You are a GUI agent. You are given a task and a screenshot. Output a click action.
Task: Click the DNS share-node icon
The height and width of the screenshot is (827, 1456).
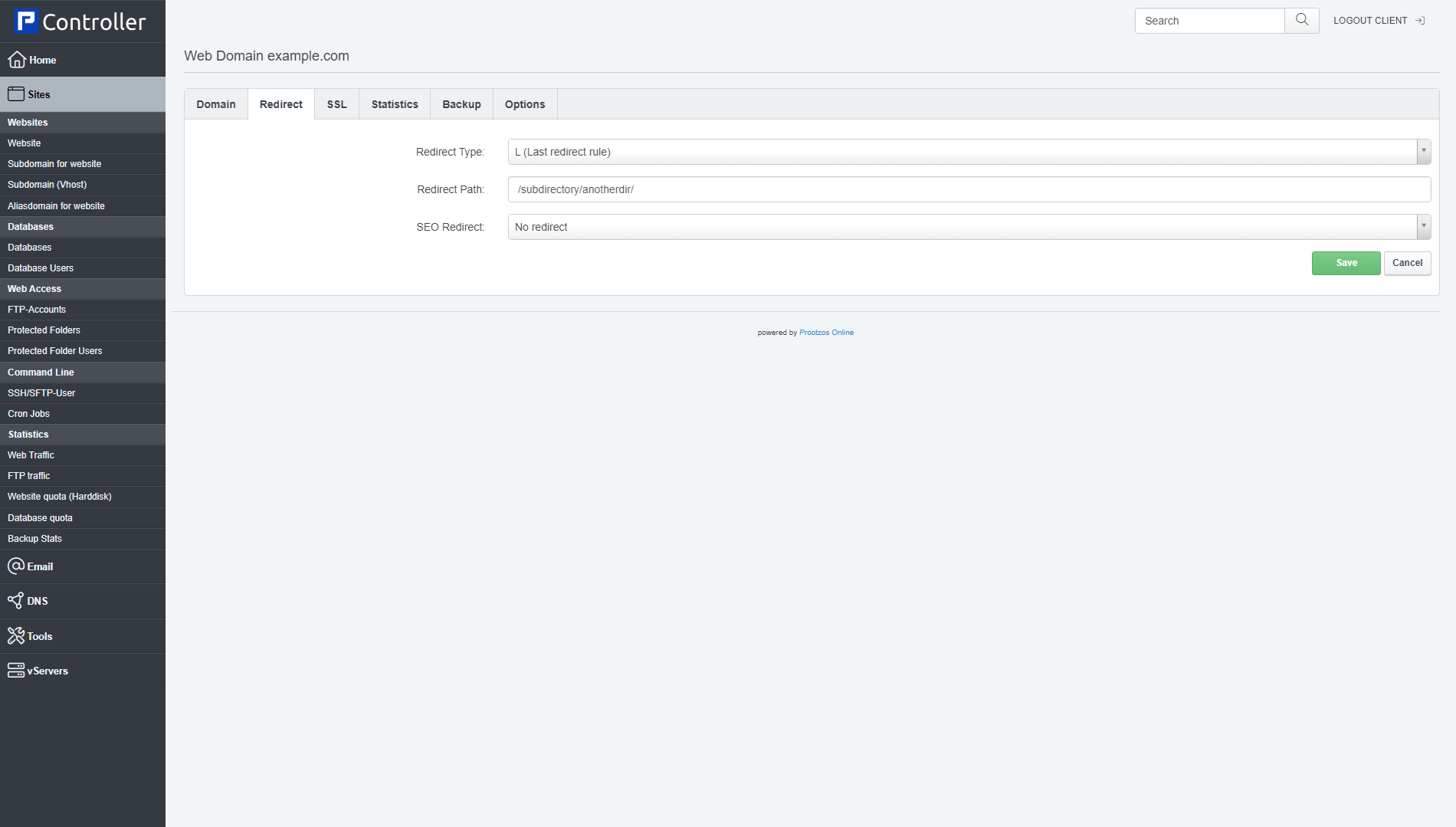(15, 601)
